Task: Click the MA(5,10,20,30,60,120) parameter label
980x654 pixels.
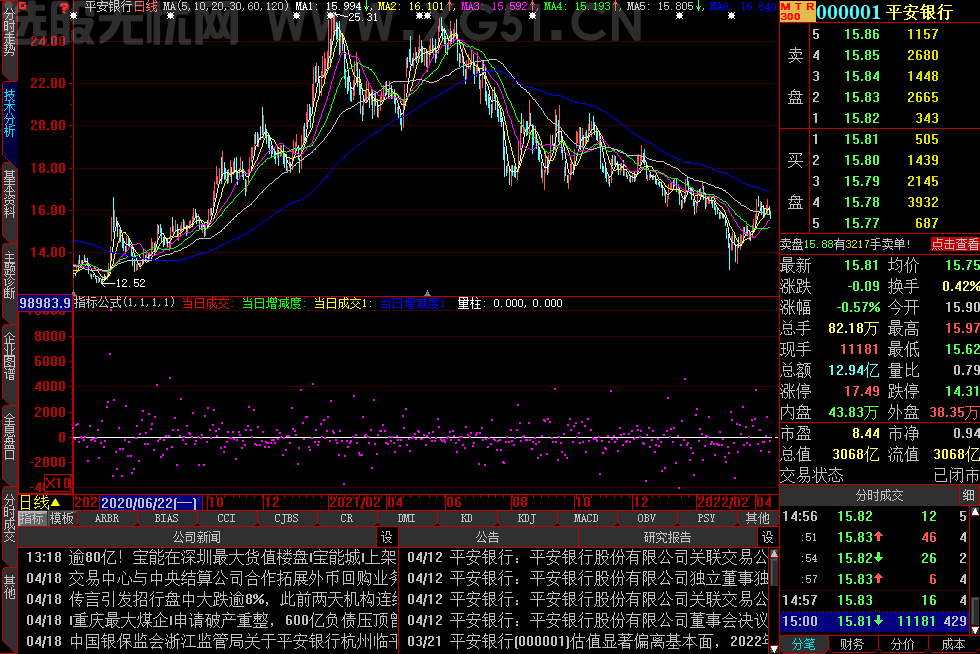Action: (x=226, y=7)
